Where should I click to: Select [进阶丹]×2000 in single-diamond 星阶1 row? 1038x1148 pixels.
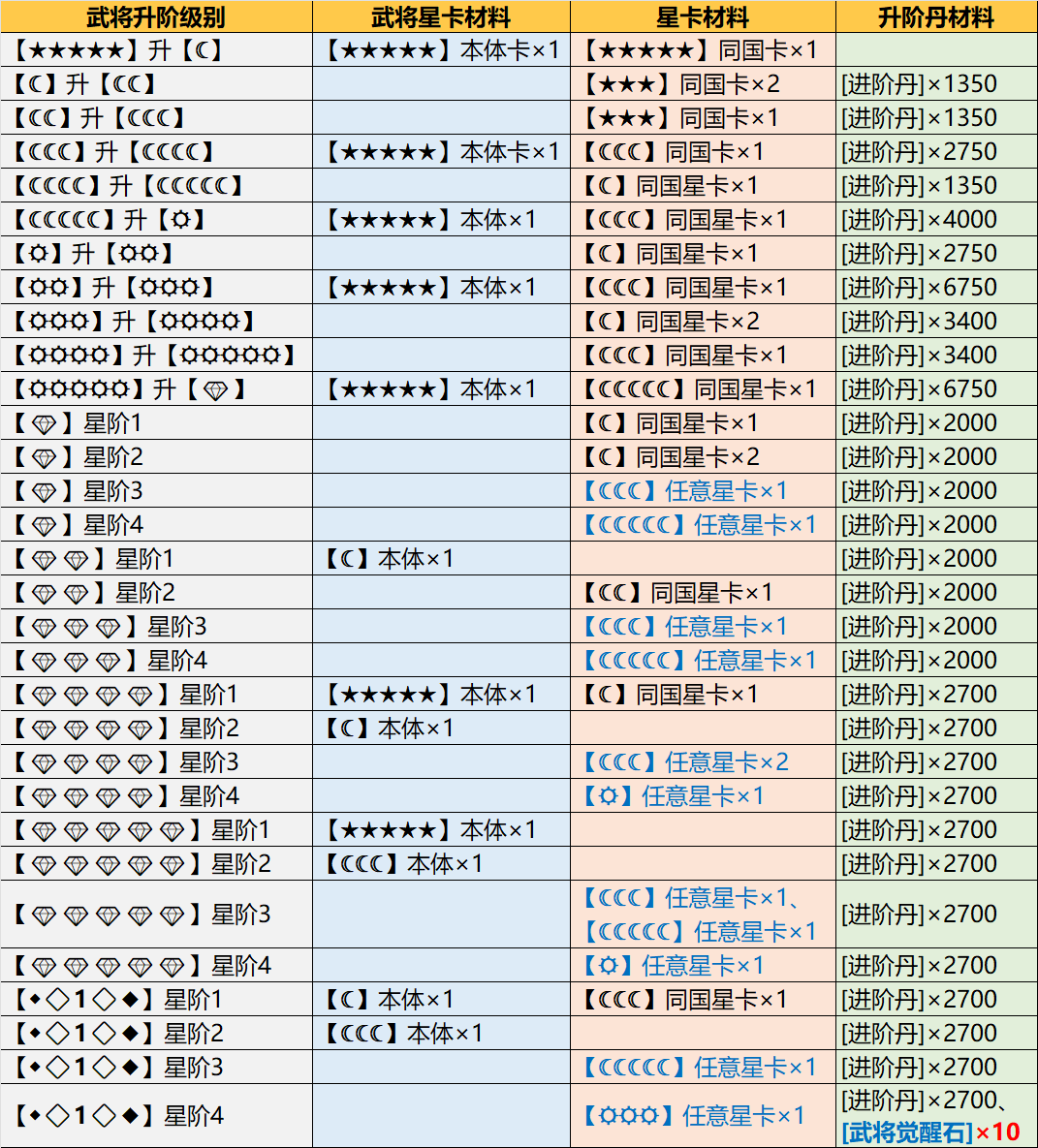click(936, 422)
